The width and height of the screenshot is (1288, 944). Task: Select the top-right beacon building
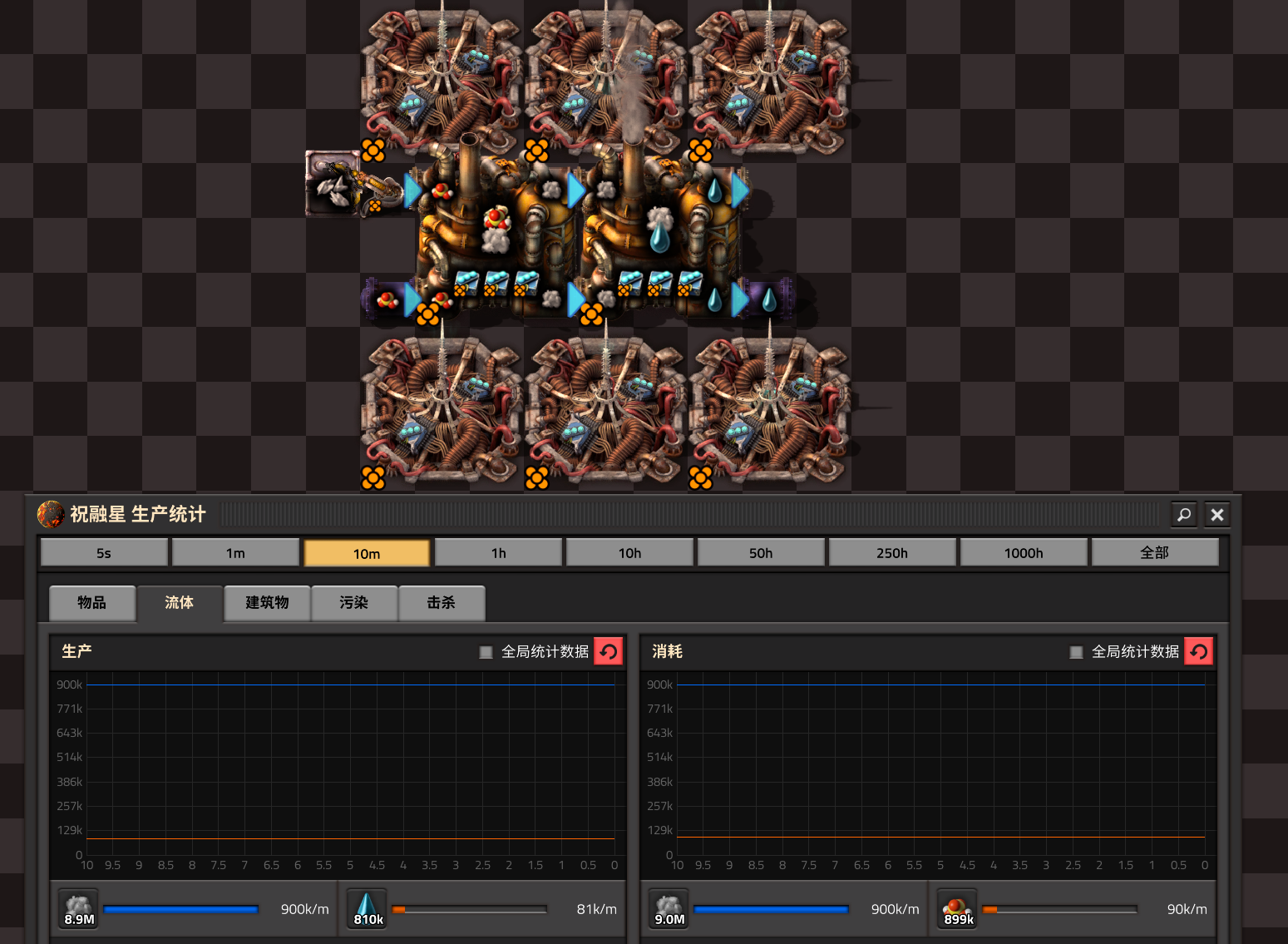point(769,82)
